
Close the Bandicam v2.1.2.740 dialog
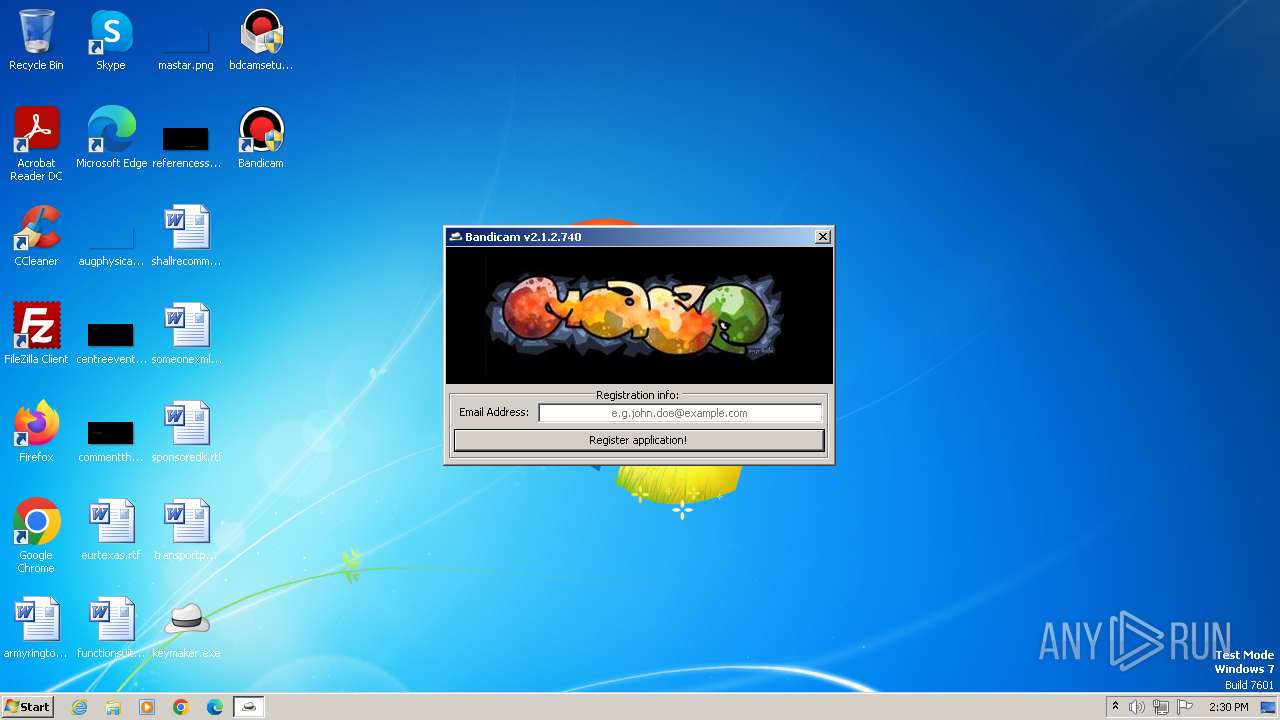click(x=822, y=237)
